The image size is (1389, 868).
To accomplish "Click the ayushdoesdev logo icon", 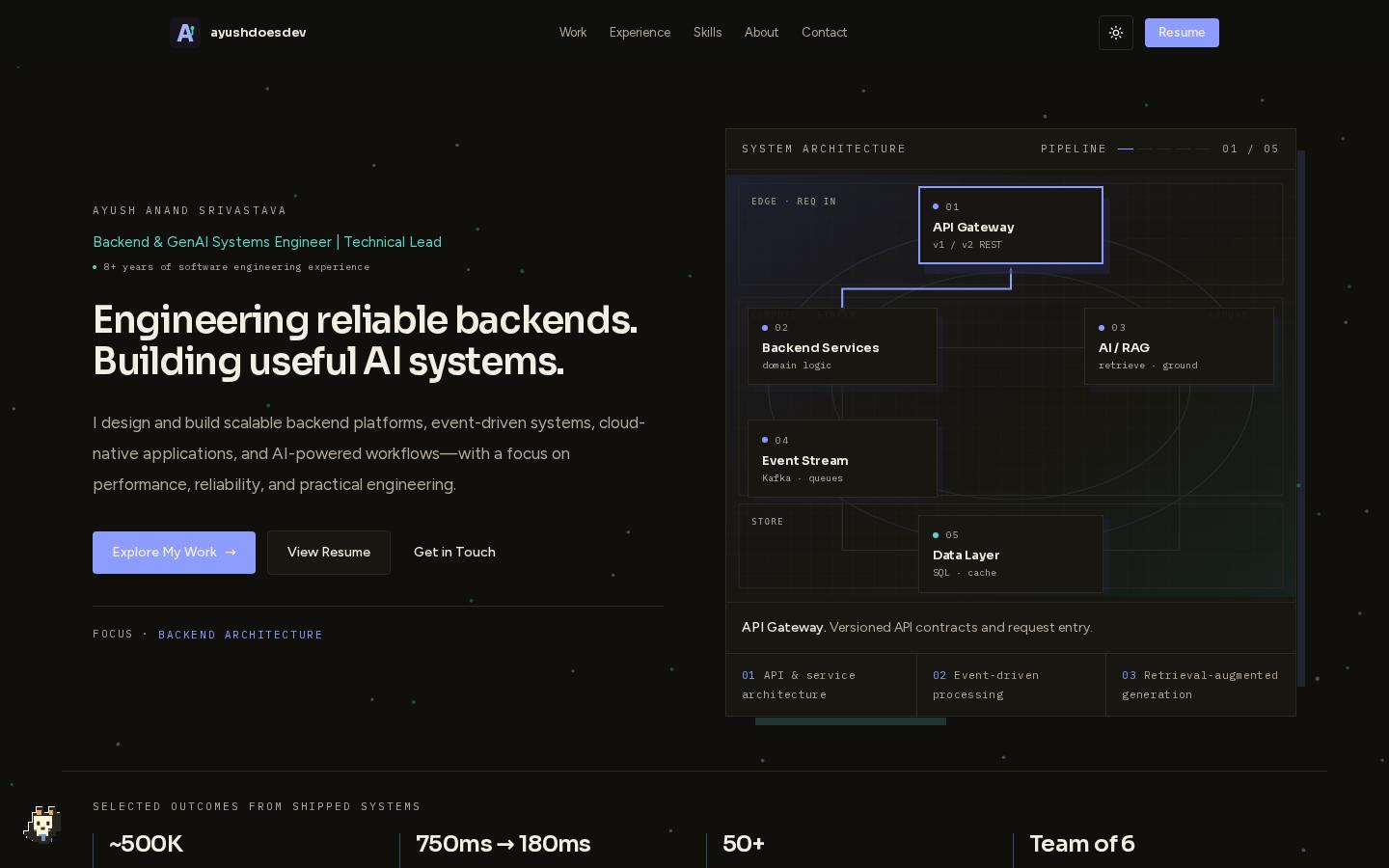I will 185,33.
